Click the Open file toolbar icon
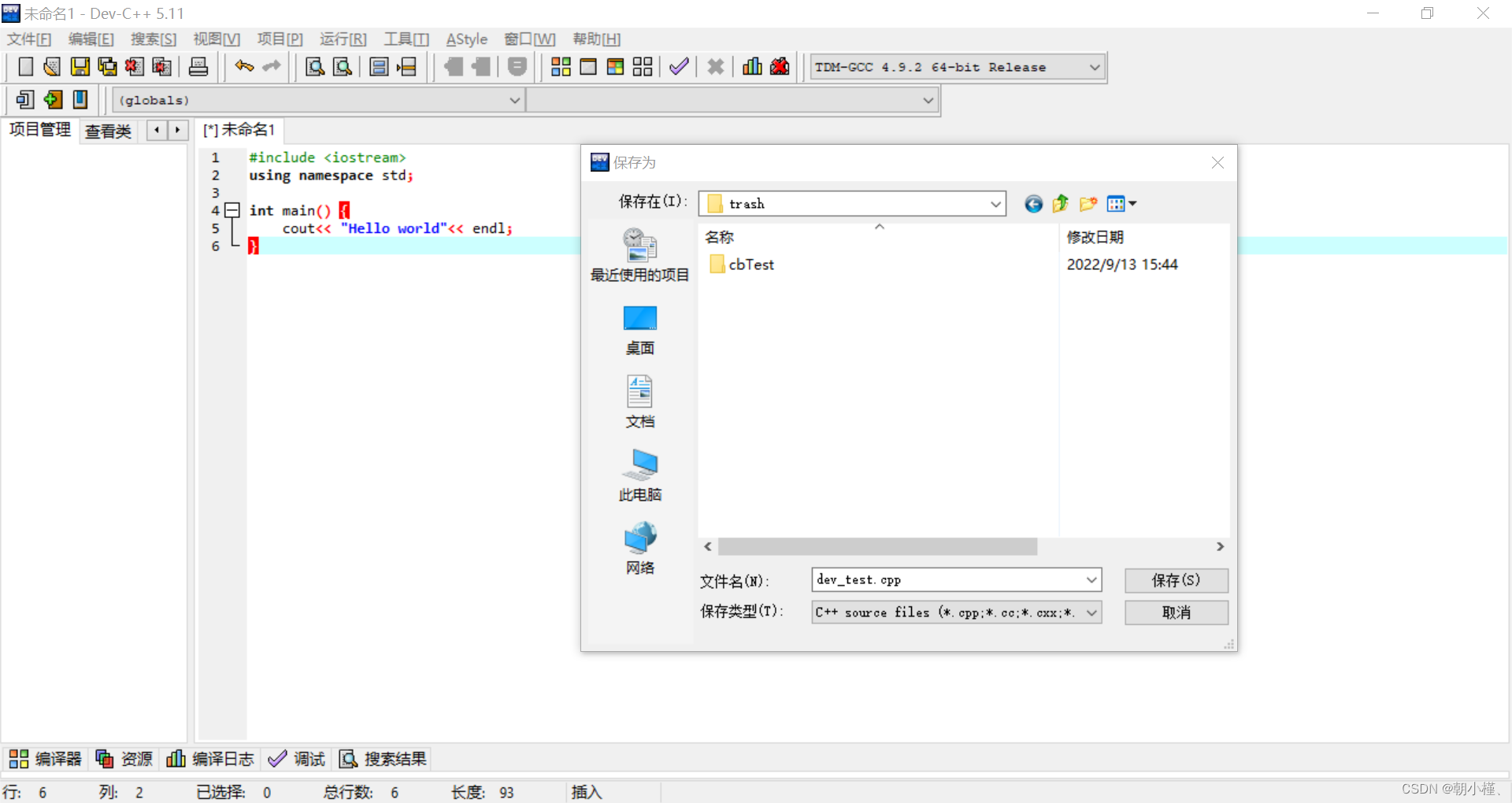Screen dimensions: 1512x803 point(52,67)
